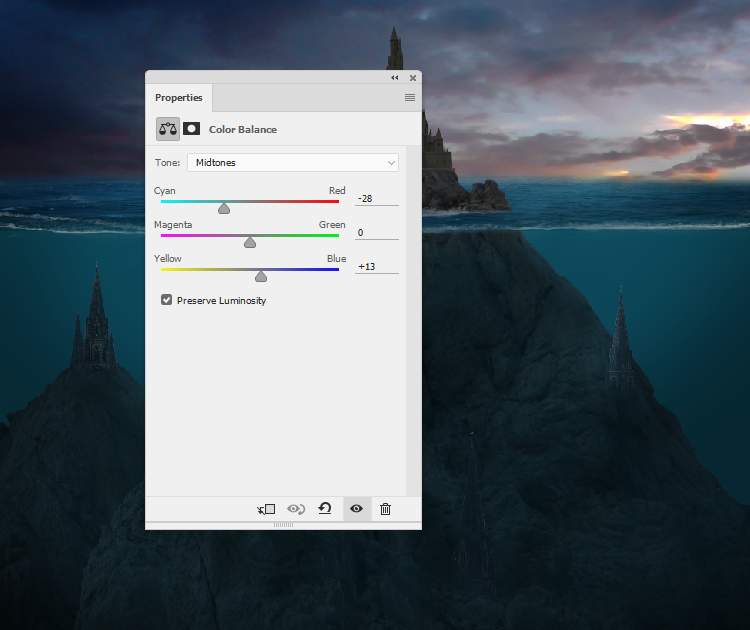Clip adjustment to layer below

(x=266, y=509)
